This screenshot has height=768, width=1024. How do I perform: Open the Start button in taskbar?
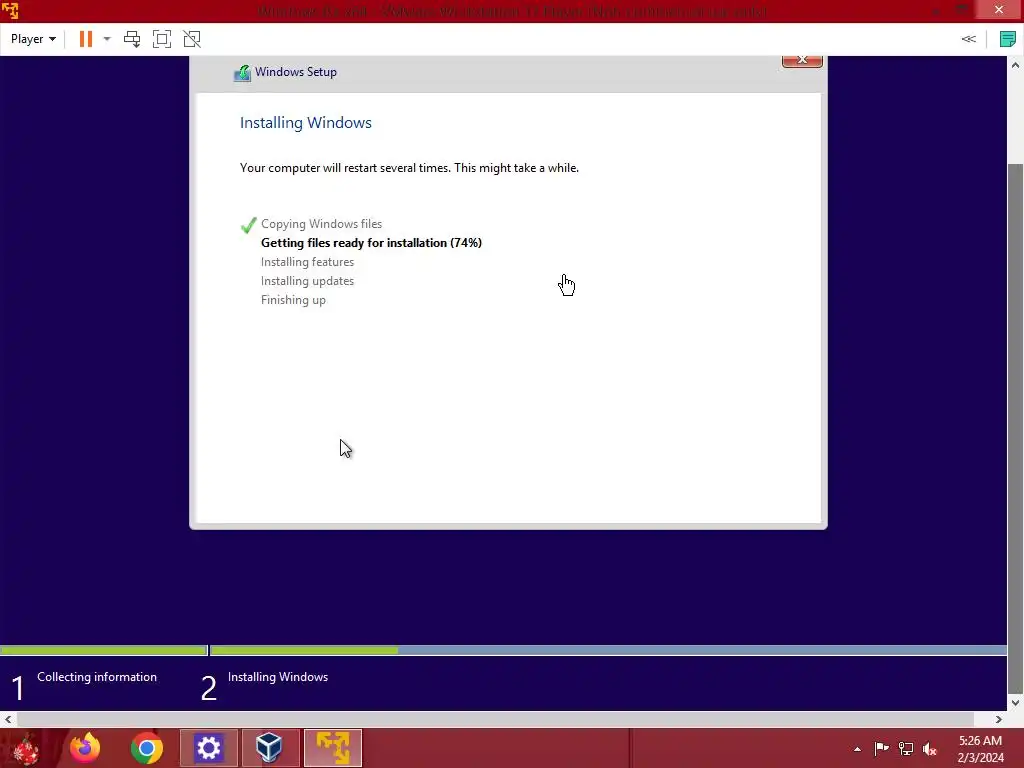(x=26, y=748)
